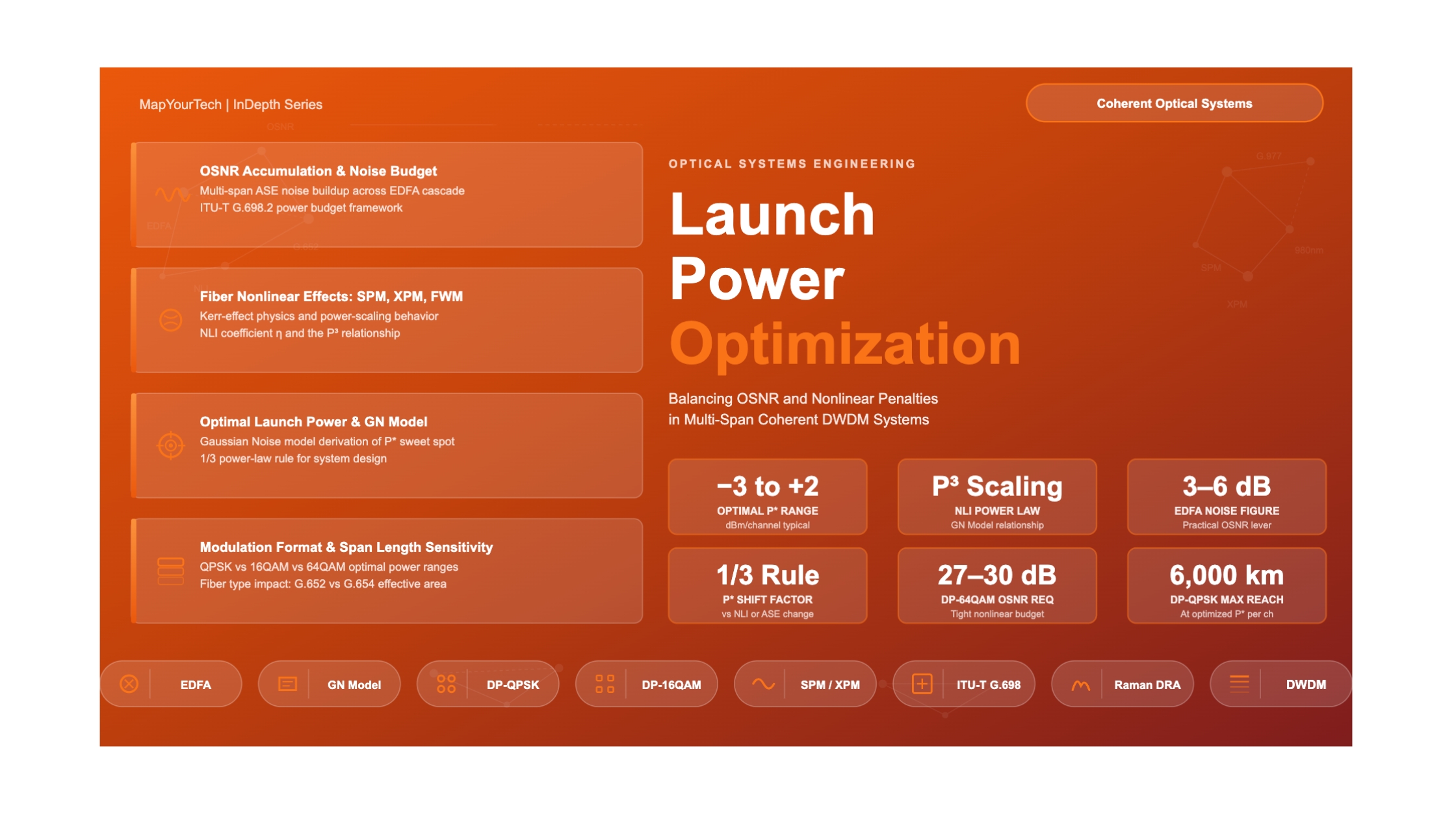Click the OPTICAL SYSTEMS ENGINEERING caption
The image size is (1456, 819).
pyautogui.click(x=792, y=164)
